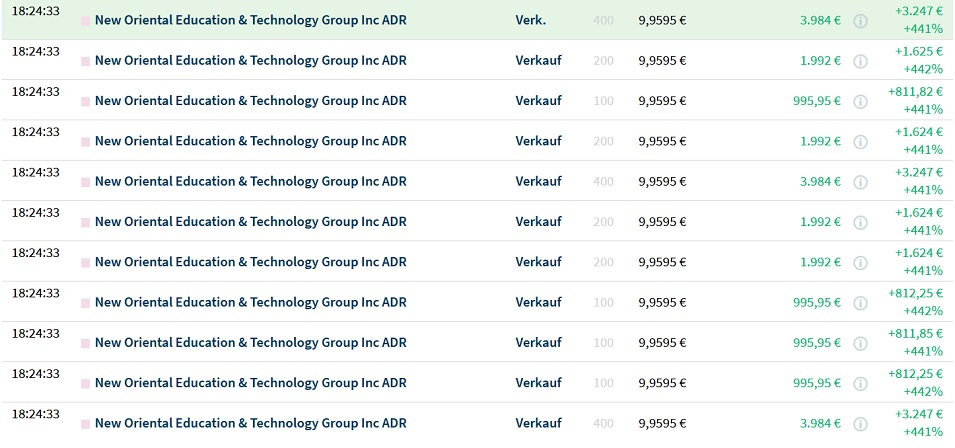Click quantity 200 in the +1.625 € row
The width and height of the screenshot is (955, 448).
603,60
